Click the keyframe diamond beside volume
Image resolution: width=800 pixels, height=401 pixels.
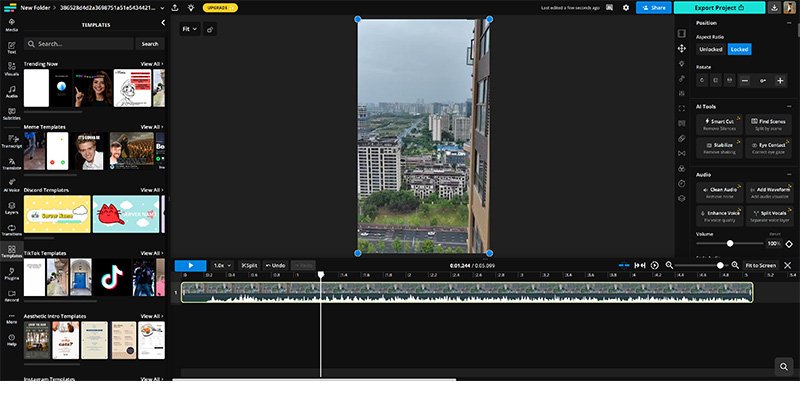click(789, 244)
